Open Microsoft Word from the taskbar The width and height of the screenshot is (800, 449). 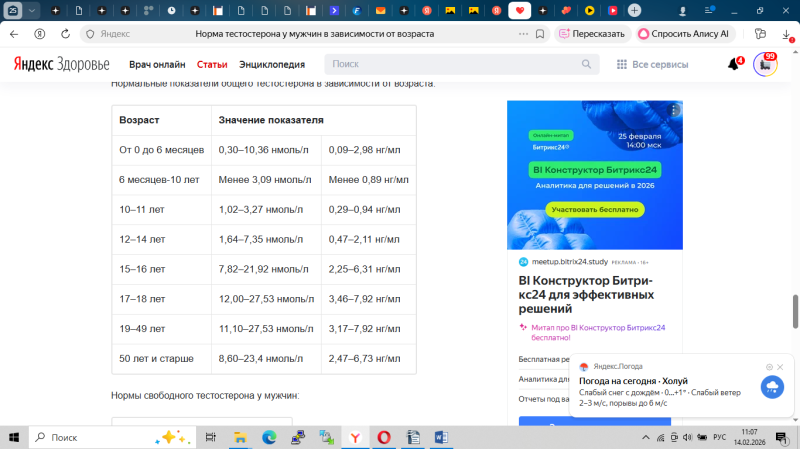pos(443,437)
